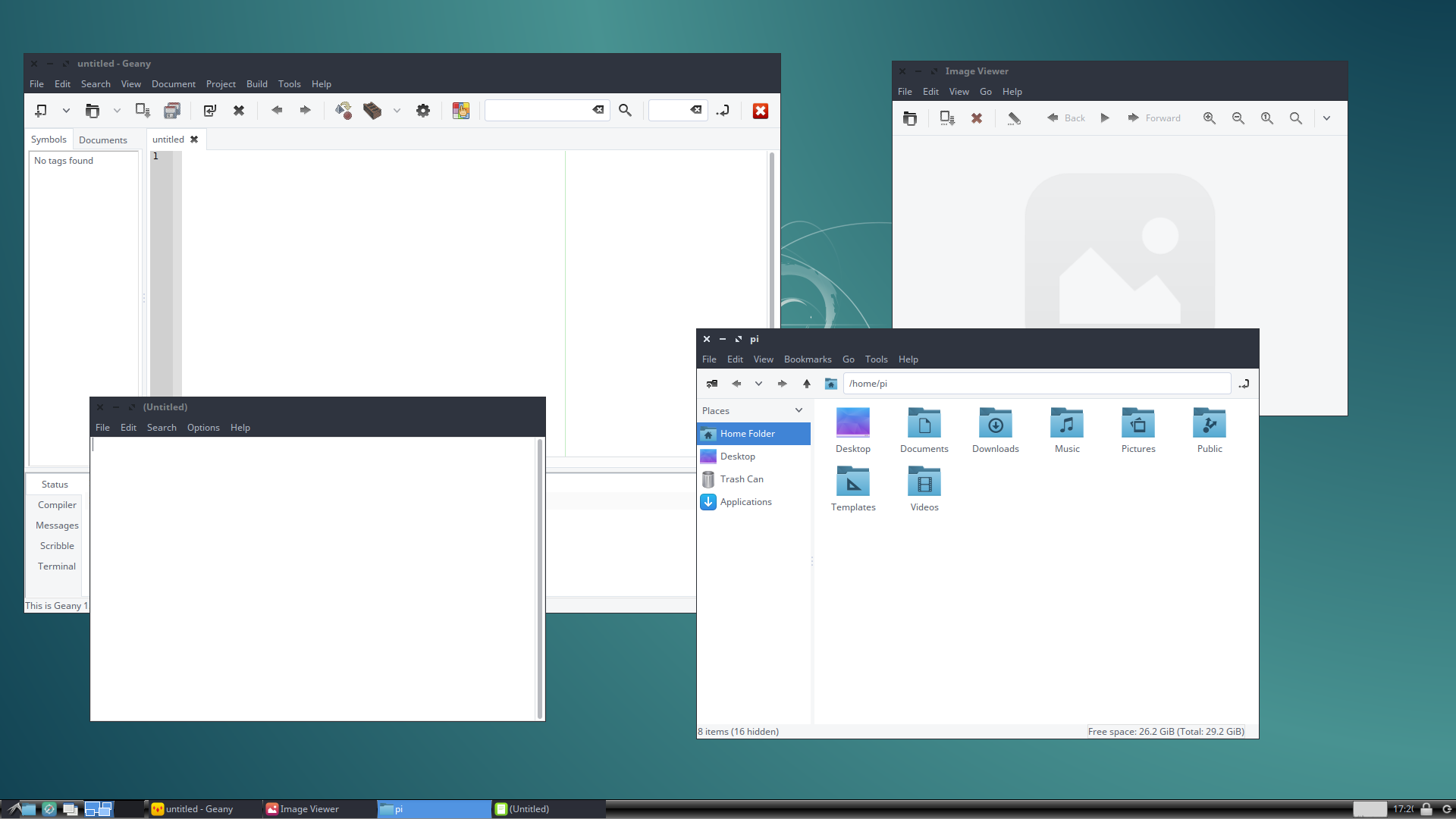Viewport: 1456px width, 819px height.
Task: Click the third zoom icon in Image Viewer
Action: coord(1267,118)
